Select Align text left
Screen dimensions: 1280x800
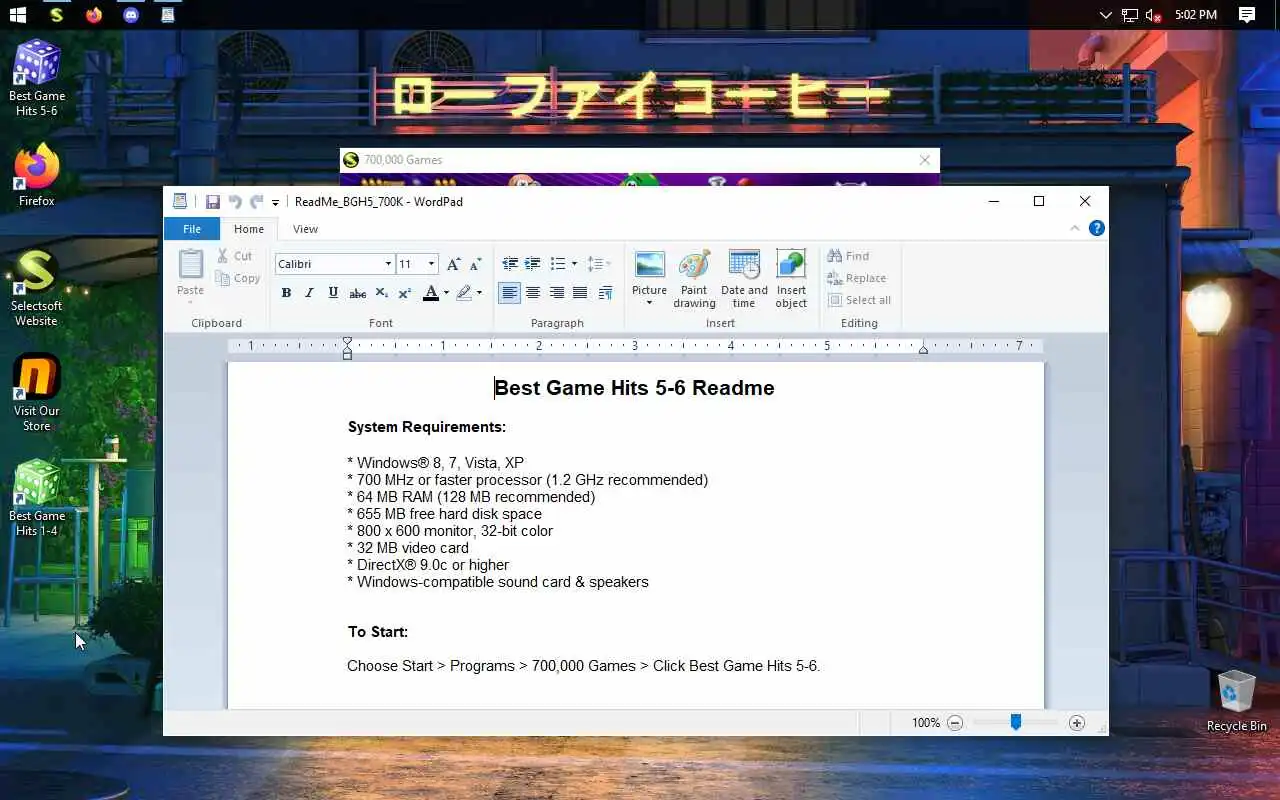click(x=510, y=293)
